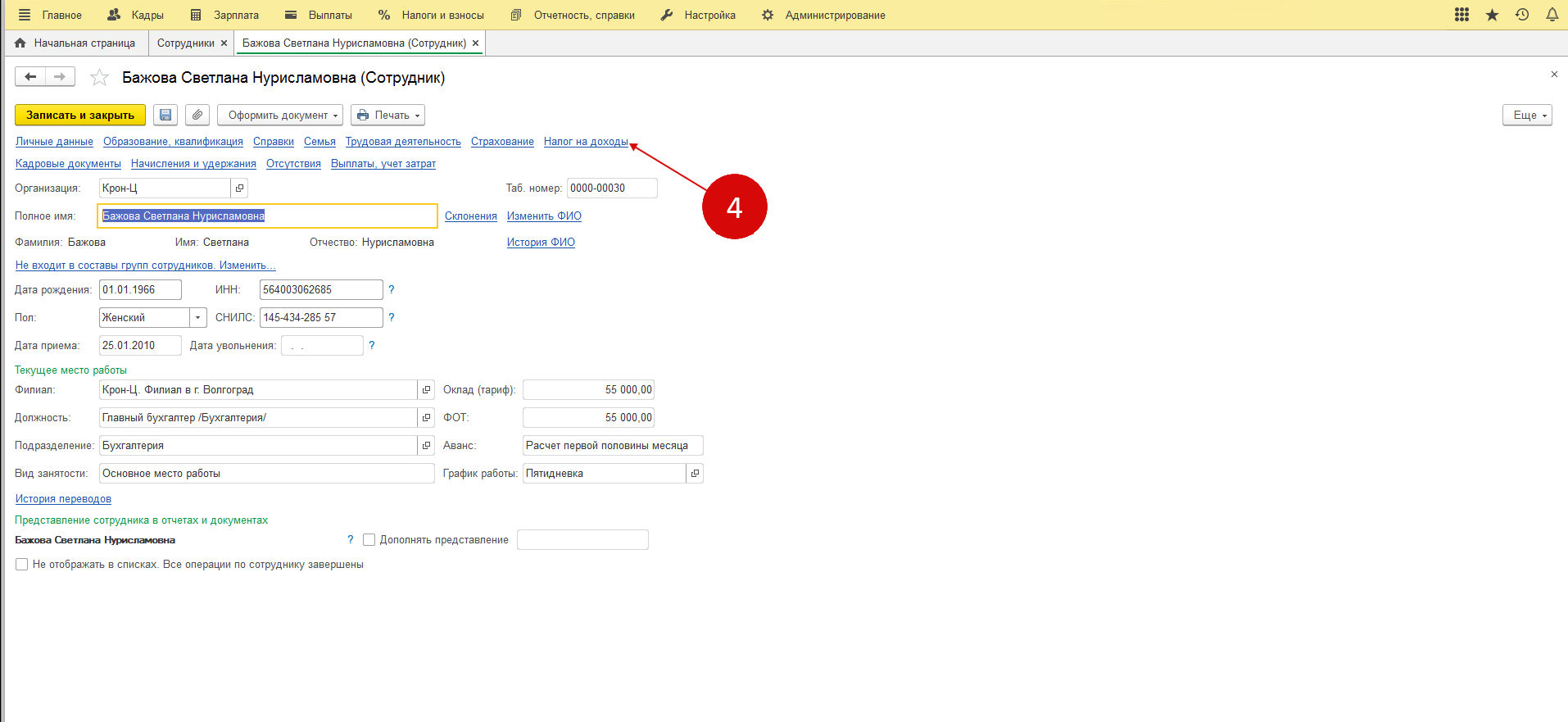Open the Страхование link
Image resolution: width=1568 pixels, height=722 pixels.
[502, 142]
